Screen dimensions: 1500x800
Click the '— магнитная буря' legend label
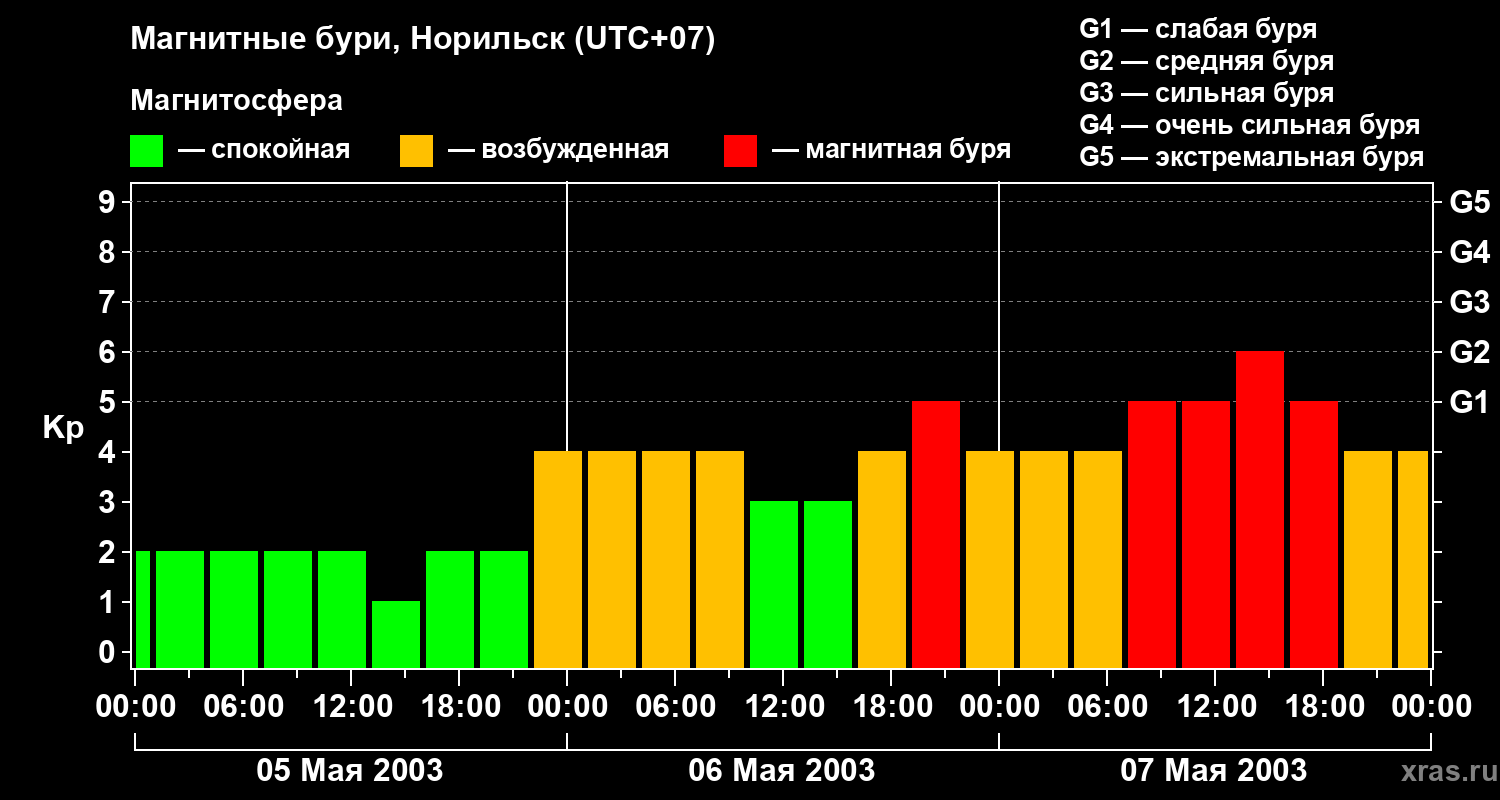tap(892, 150)
